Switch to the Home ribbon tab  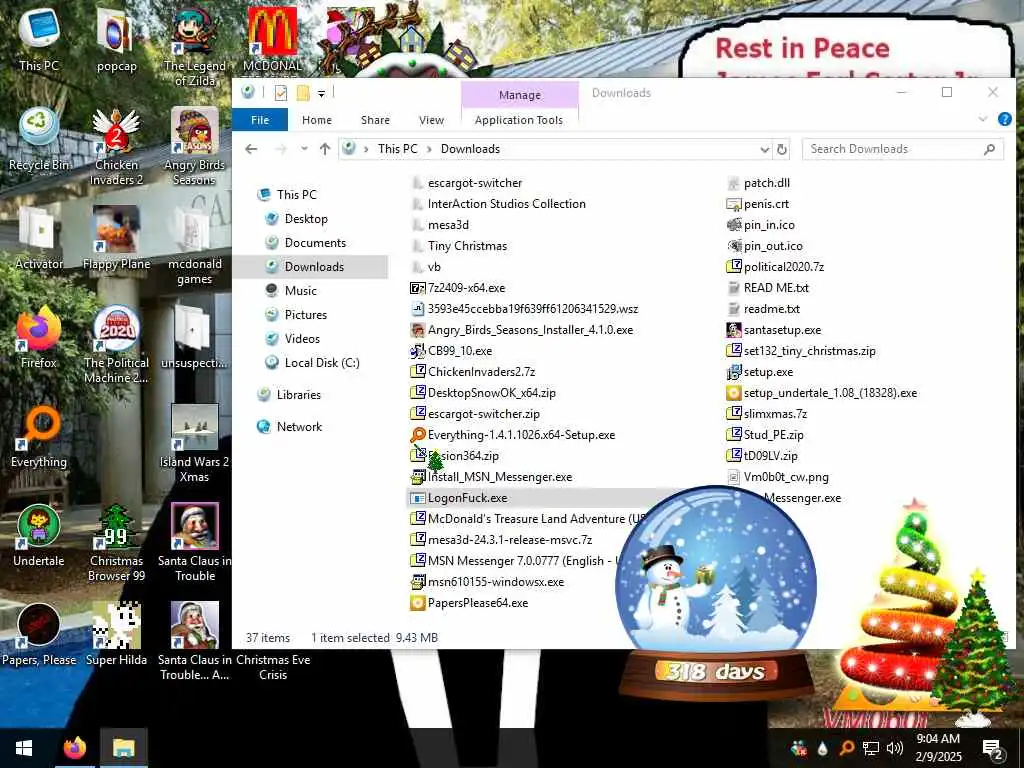pos(317,120)
